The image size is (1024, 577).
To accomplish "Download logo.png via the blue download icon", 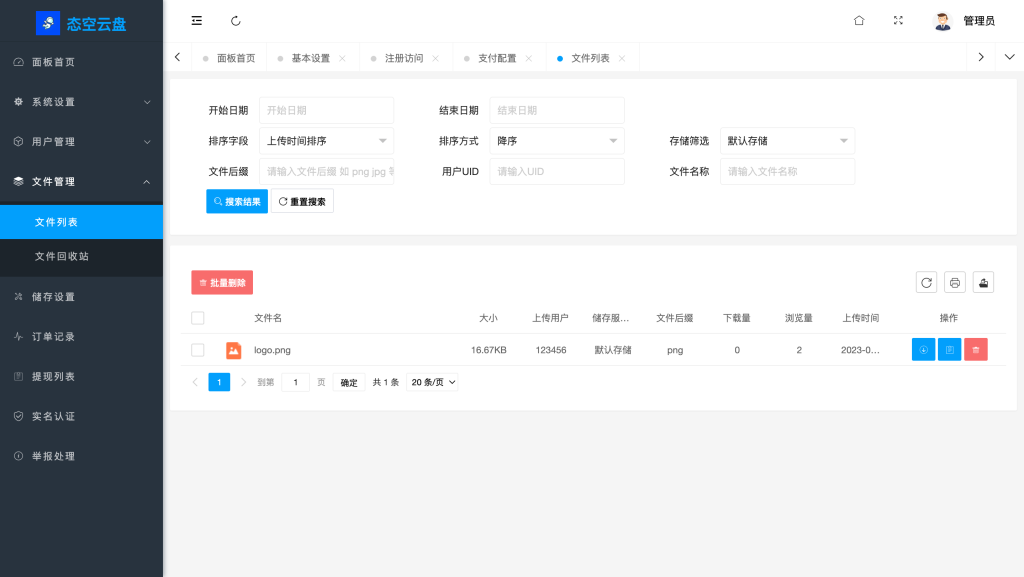I will point(923,349).
